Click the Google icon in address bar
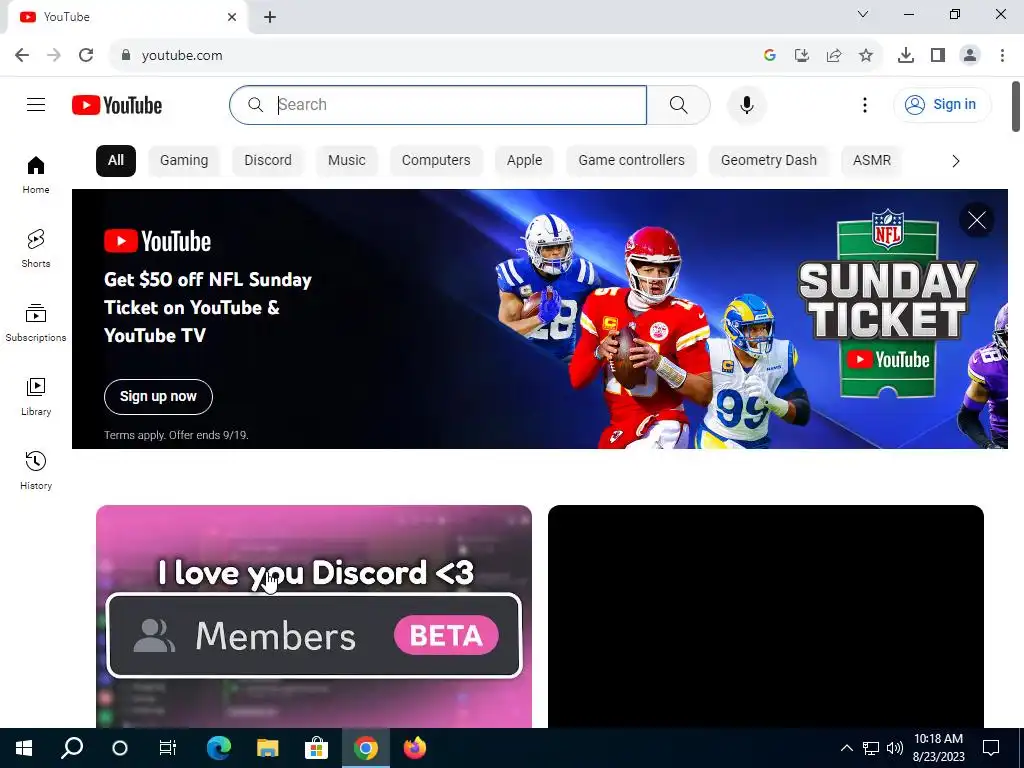This screenshot has width=1024, height=768. pyautogui.click(x=770, y=55)
